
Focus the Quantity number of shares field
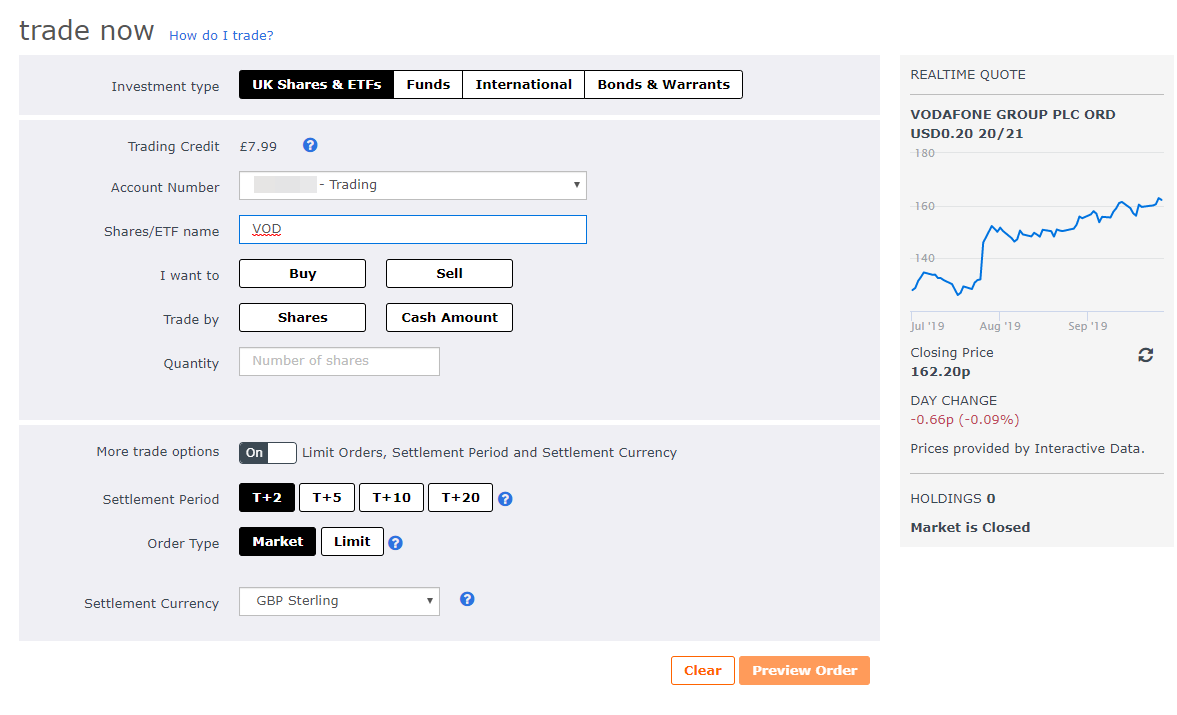tap(339, 362)
